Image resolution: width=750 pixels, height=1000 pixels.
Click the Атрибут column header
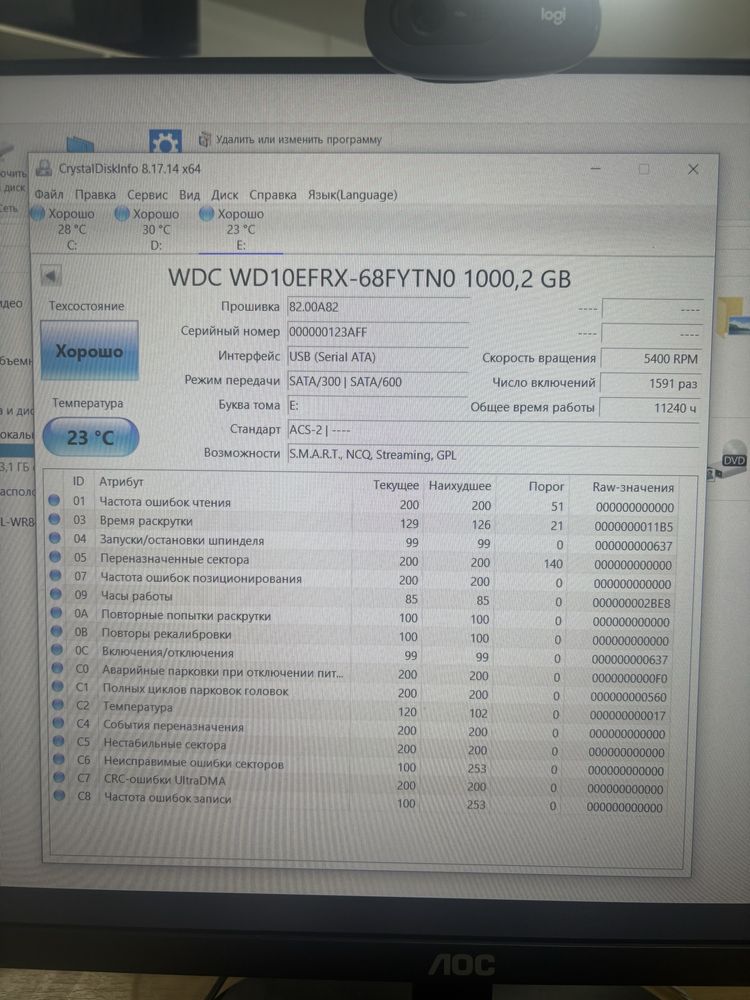(121, 482)
